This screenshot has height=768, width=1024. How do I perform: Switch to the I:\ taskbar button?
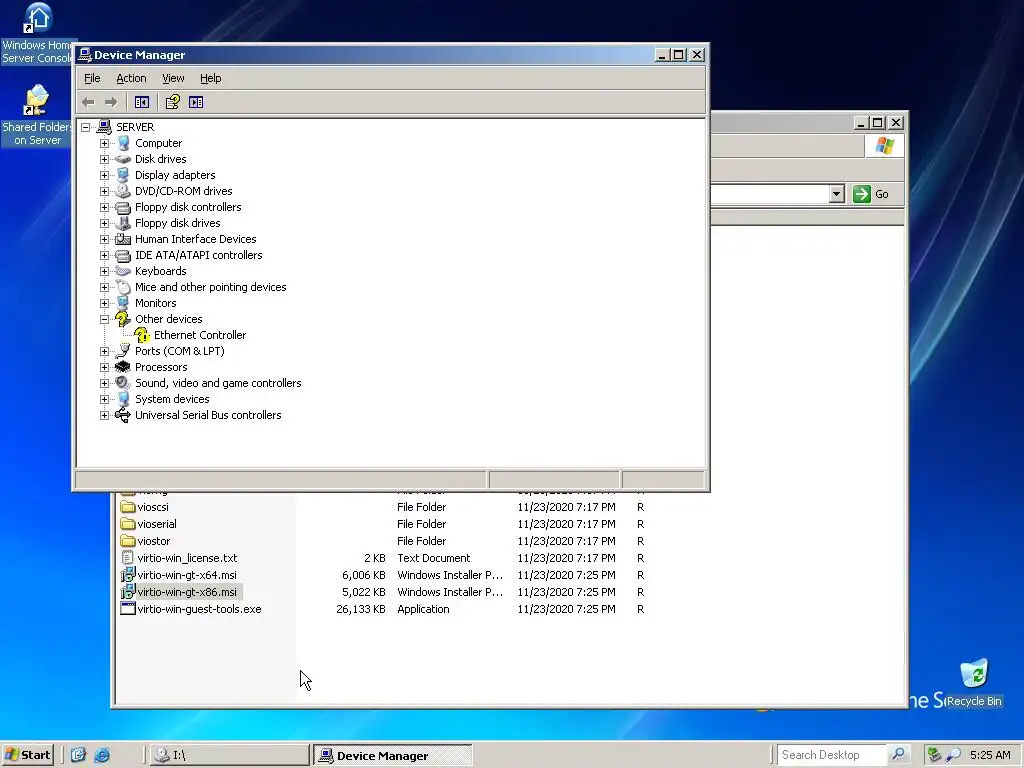(228, 755)
